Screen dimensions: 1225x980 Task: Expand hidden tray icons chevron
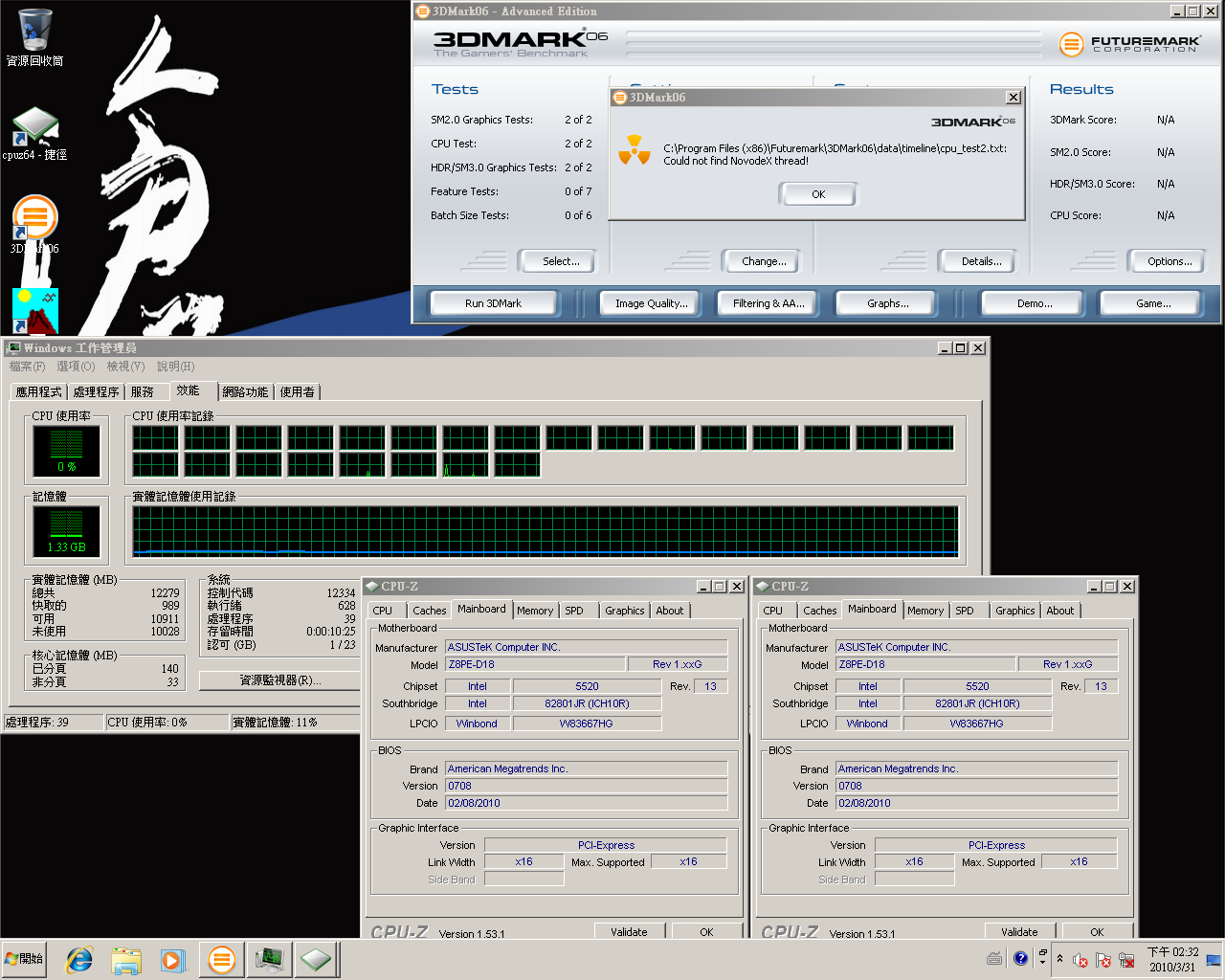pyautogui.click(x=1059, y=958)
